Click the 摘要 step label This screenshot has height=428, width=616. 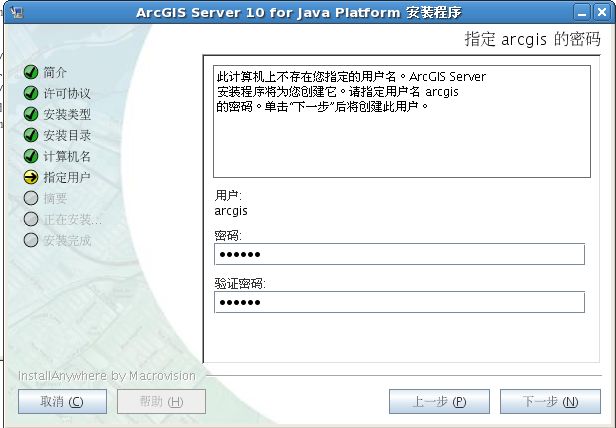point(55,198)
